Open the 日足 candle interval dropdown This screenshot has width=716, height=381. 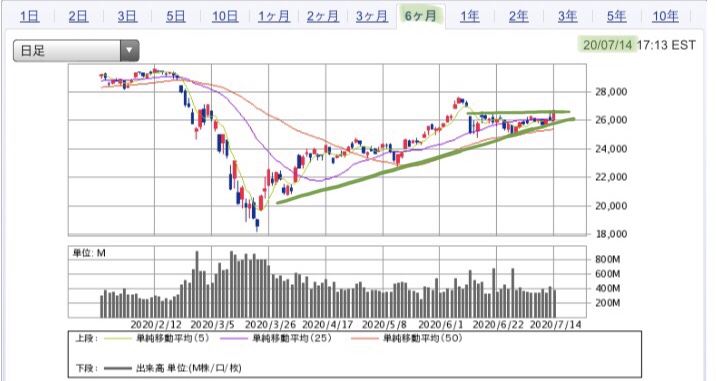coord(76,50)
